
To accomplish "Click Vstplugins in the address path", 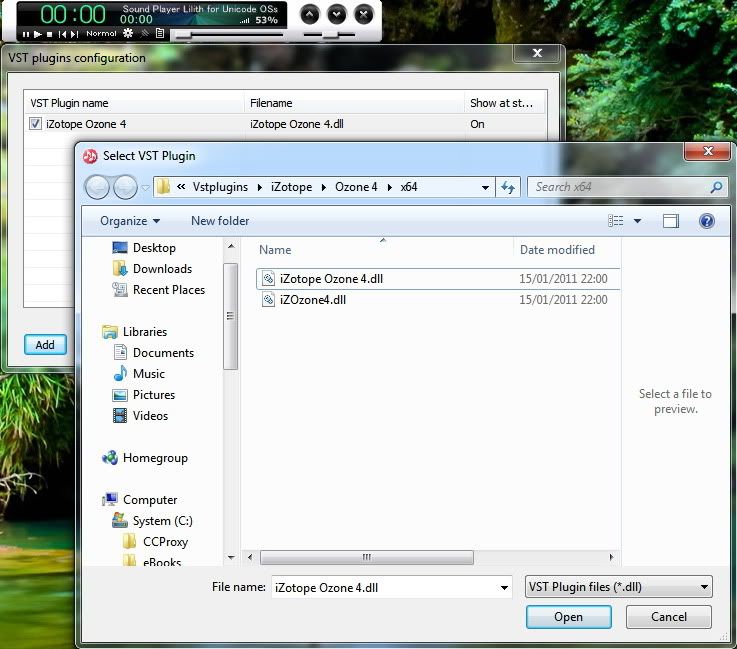I will click(220, 187).
